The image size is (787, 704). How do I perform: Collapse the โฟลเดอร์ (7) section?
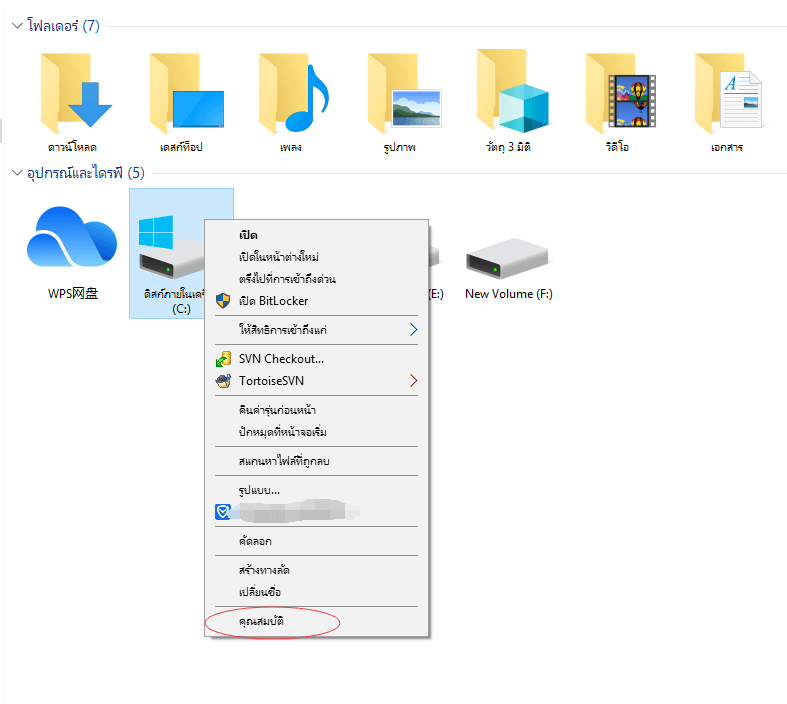(16, 26)
